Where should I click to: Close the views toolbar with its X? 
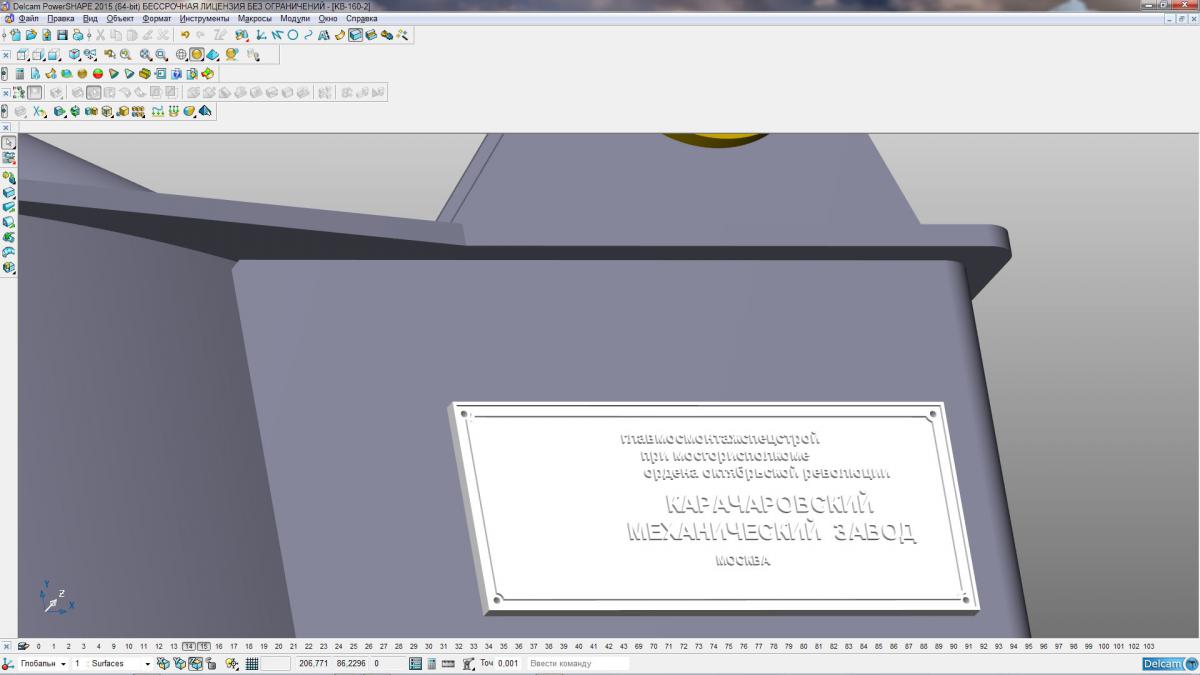(x=6, y=54)
